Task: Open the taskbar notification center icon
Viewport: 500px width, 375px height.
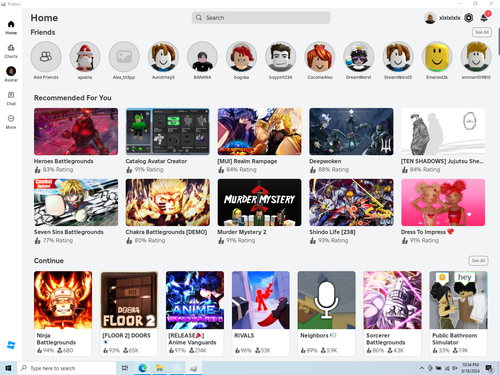Action: tap(489, 368)
